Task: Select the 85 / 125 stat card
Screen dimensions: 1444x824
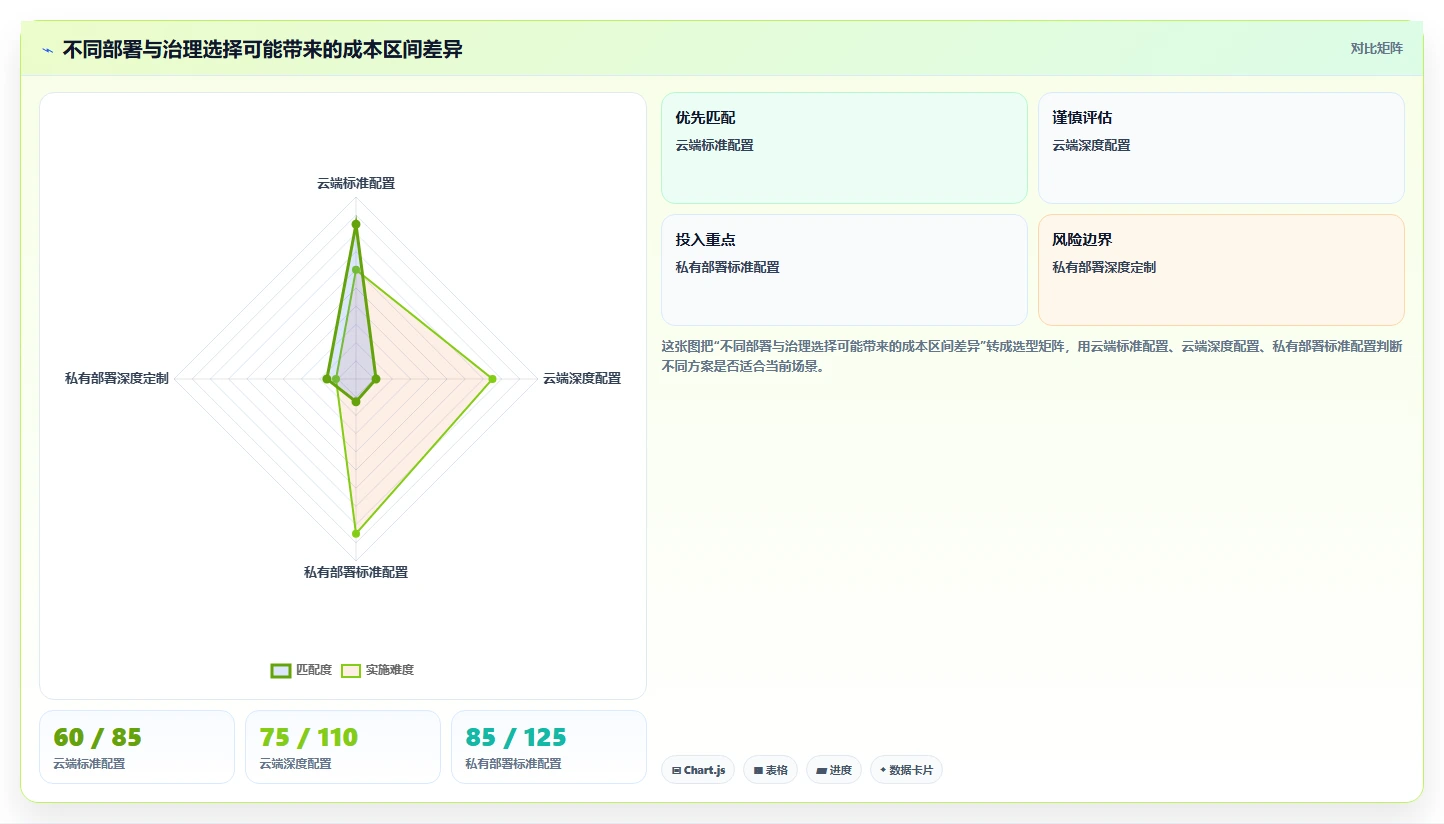Action: (x=549, y=747)
